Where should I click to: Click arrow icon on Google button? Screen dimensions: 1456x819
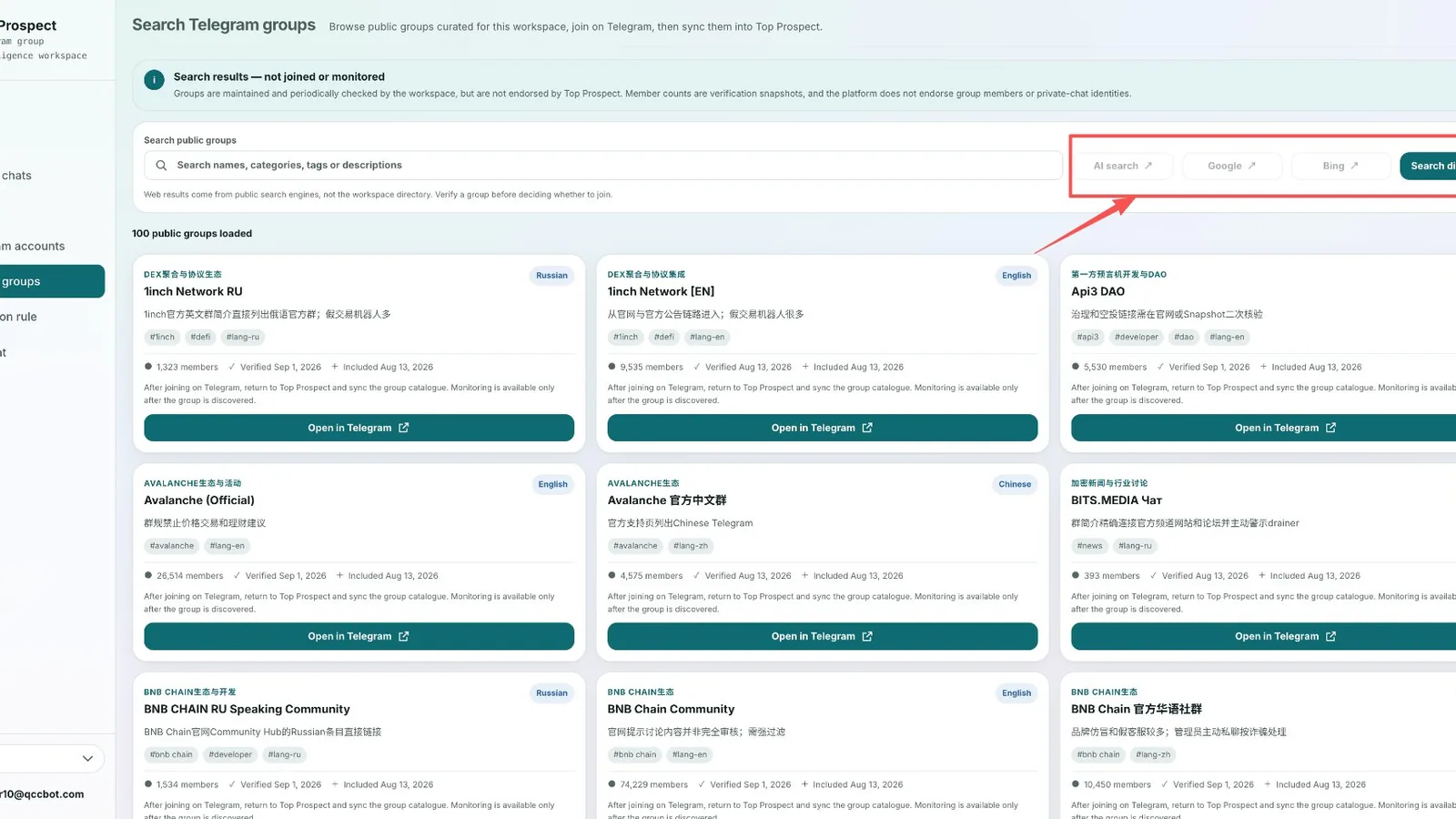[x=1252, y=166]
